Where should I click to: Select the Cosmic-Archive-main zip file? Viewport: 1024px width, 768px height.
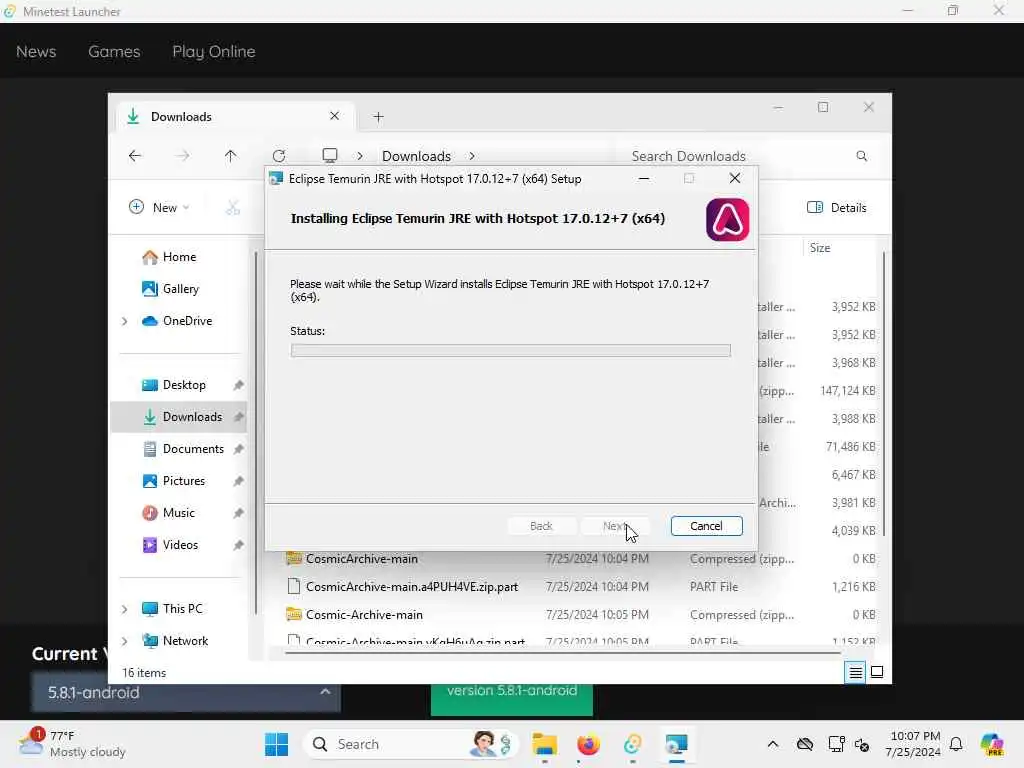364,615
